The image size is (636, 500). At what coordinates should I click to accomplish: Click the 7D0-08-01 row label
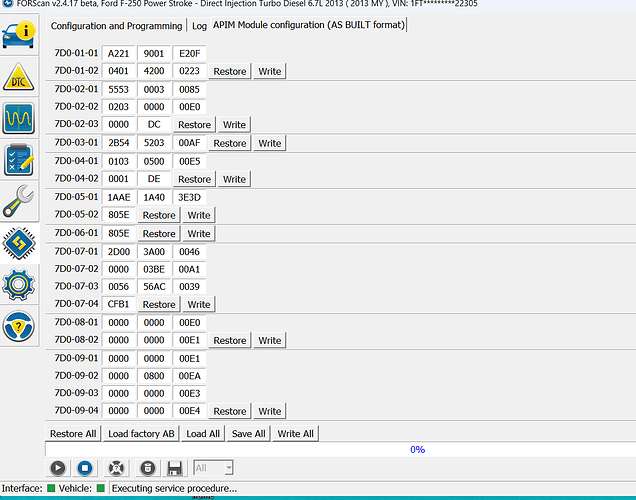(x=76, y=322)
